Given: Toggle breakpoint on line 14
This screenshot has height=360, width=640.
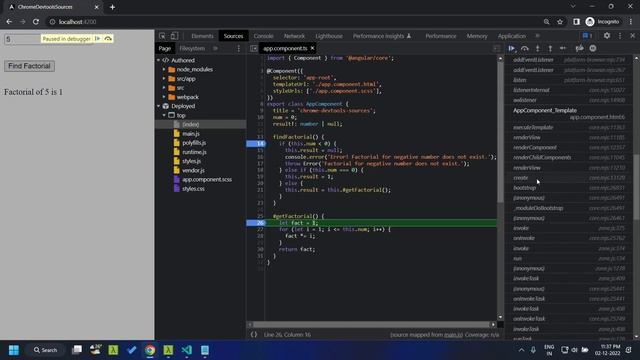Looking at the screenshot, I should 256,144.
